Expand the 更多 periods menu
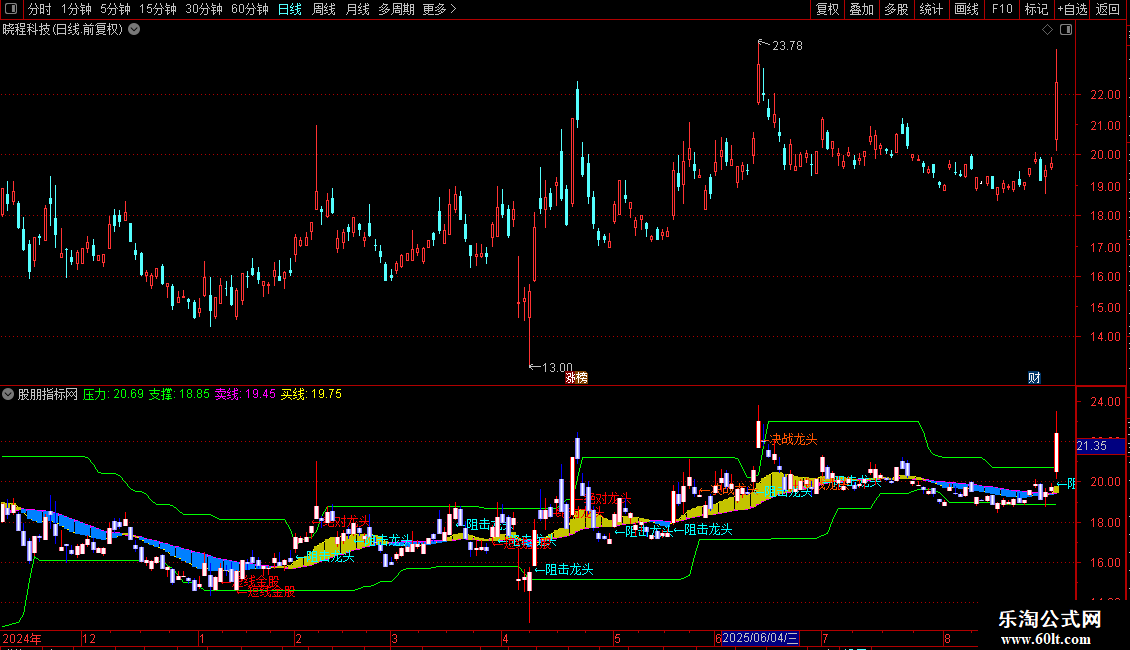Image resolution: width=1130 pixels, height=650 pixels. (440, 9)
